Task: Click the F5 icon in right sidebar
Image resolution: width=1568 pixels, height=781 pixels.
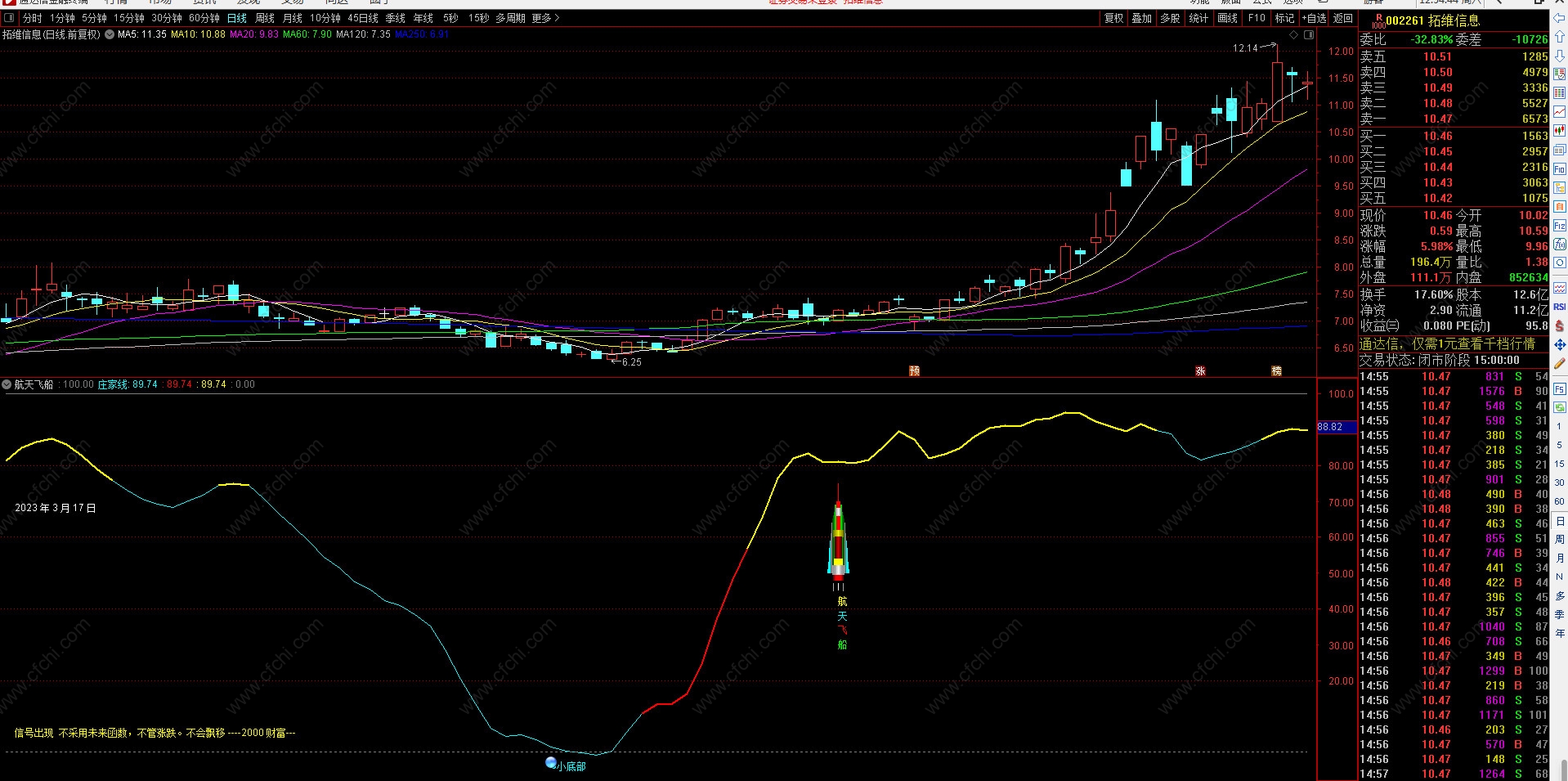Action: pyautogui.click(x=1560, y=389)
